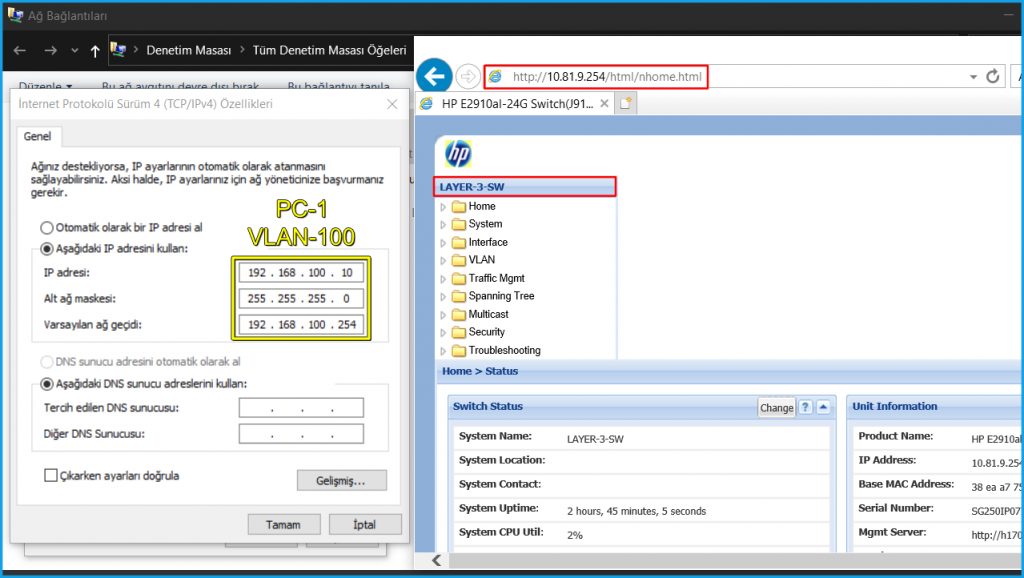Expand the Security folder node
Screen dimensions: 1024x578
point(443,333)
